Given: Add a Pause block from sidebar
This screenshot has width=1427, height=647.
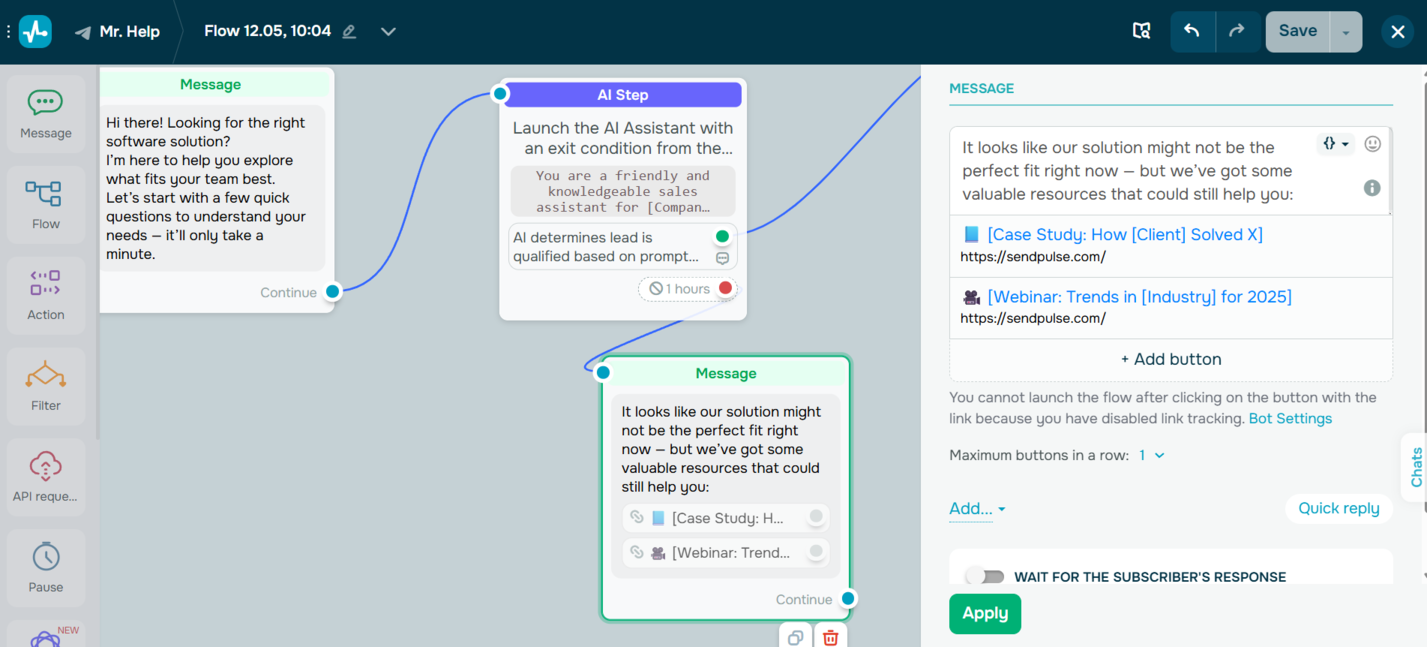Looking at the screenshot, I should [x=46, y=567].
